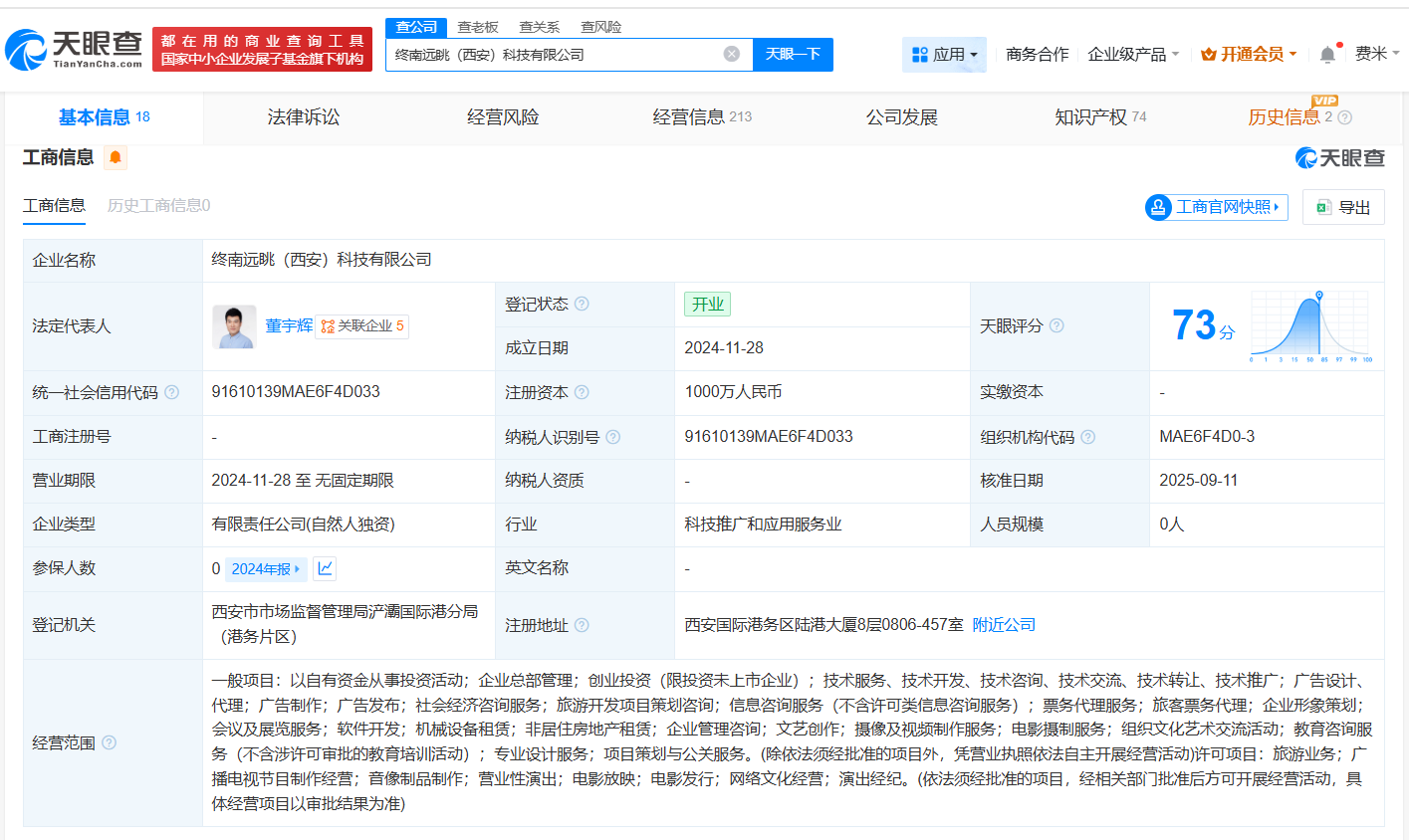Click the stamp icon on 工商官网快照
Screen dimensions: 1409x840
pyautogui.click(x=1157, y=207)
